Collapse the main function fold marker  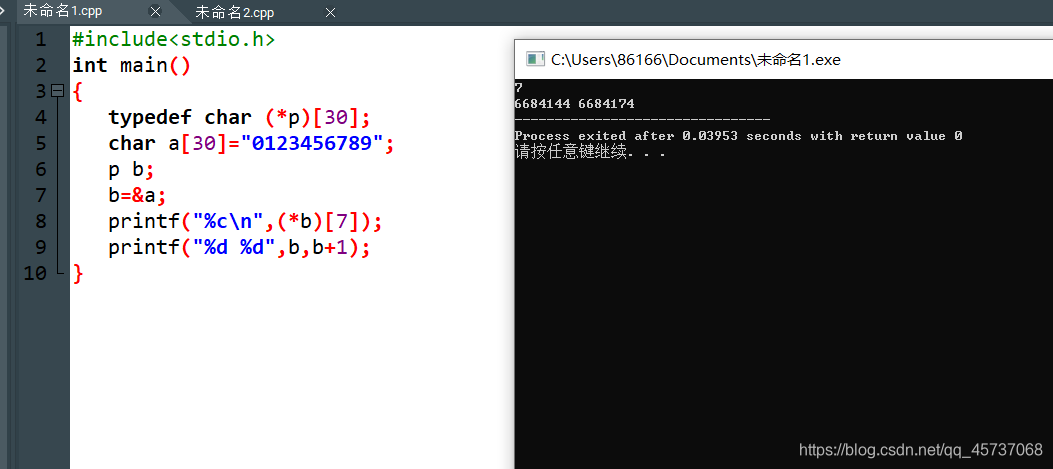point(58,91)
